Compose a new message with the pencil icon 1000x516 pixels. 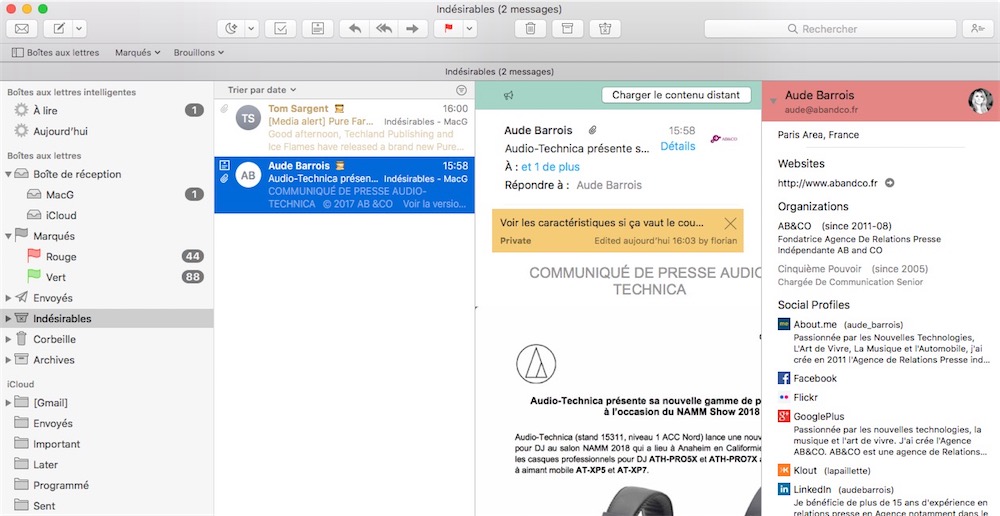point(59,29)
